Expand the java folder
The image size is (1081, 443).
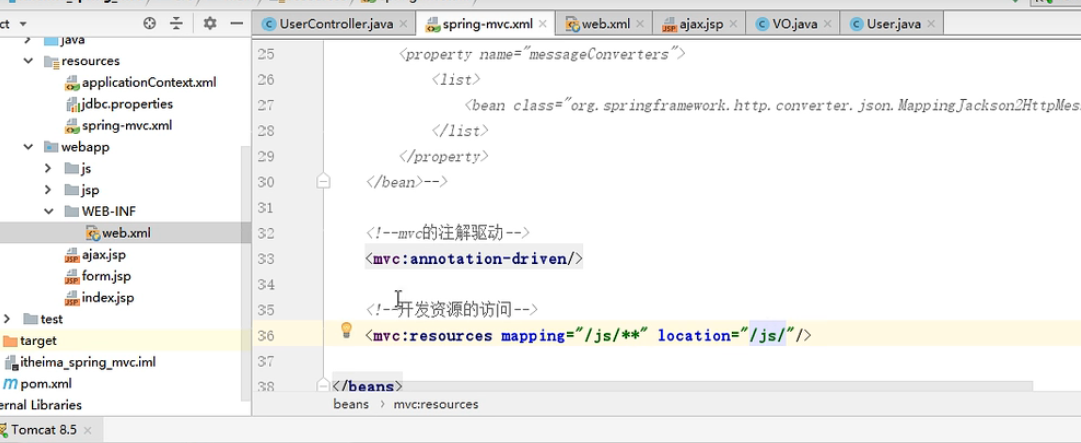click(28, 40)
